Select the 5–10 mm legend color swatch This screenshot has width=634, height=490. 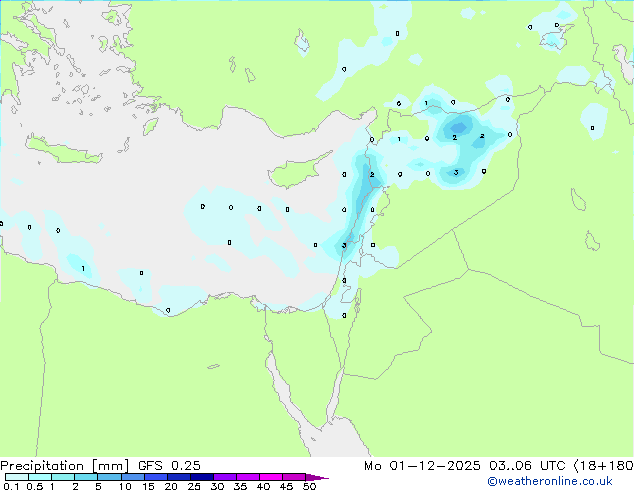109,477
